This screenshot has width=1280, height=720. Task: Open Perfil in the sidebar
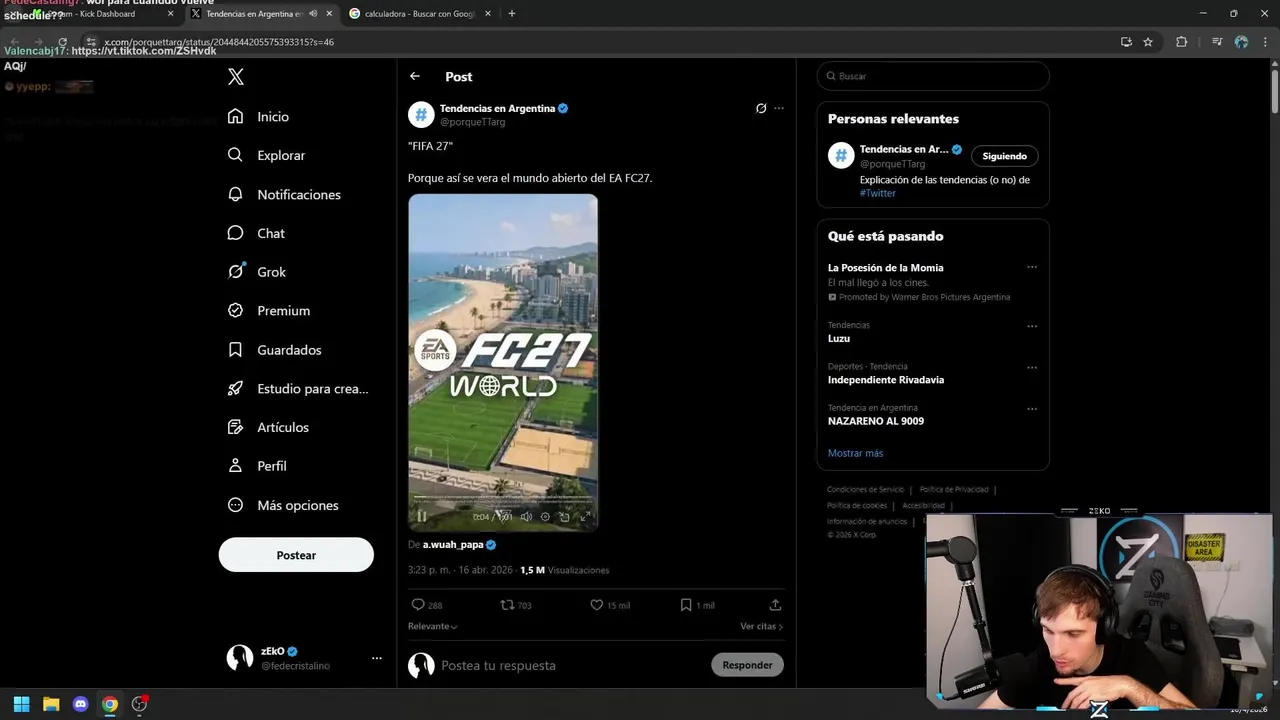point(257,466)
